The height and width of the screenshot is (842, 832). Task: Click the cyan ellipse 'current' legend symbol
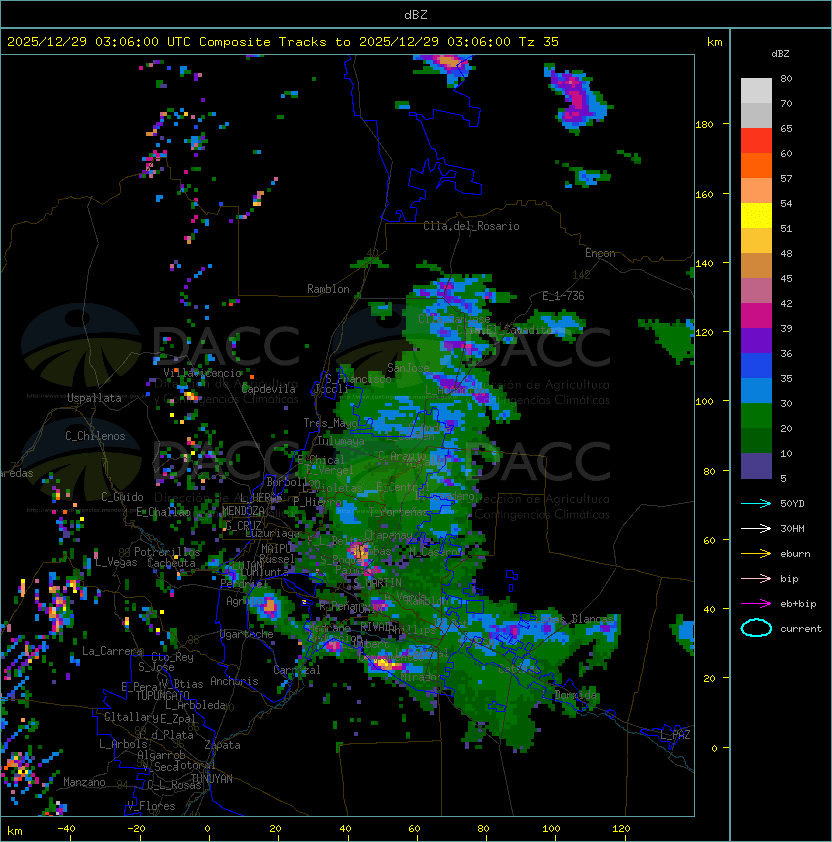(x=756, y=628)
